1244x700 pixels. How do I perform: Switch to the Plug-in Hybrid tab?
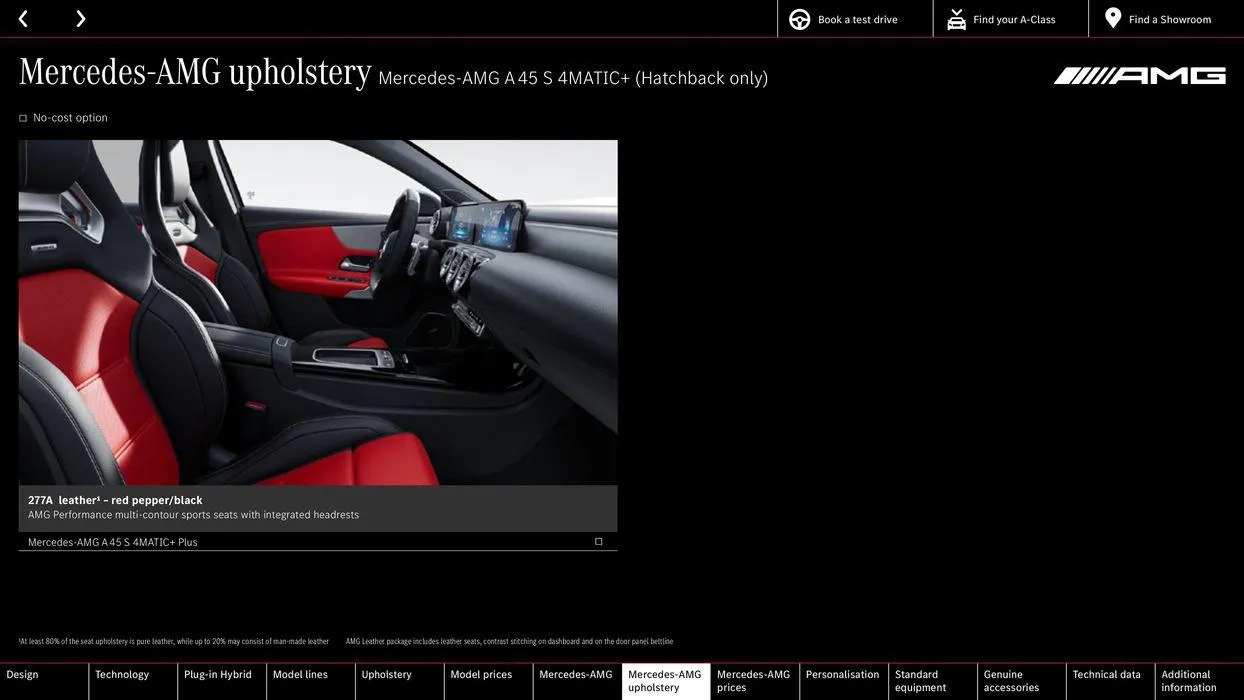[x=218, y=675]
